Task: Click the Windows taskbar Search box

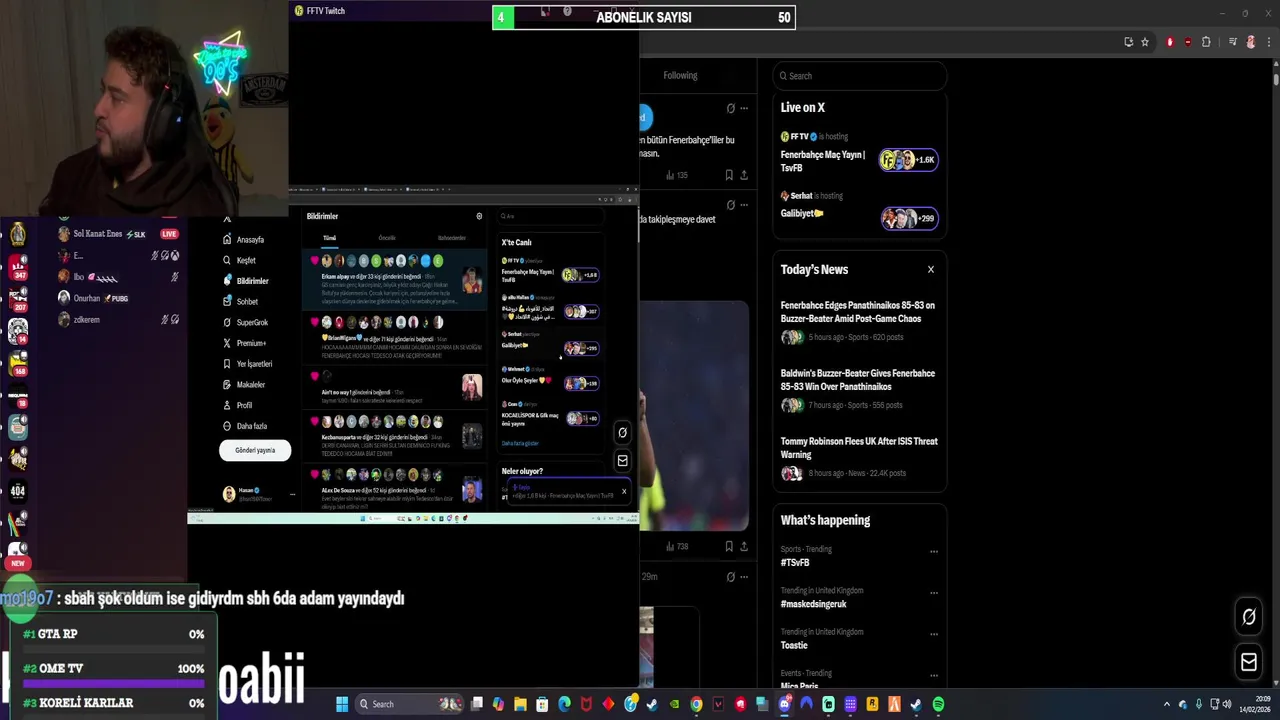Action: point(410,704)
